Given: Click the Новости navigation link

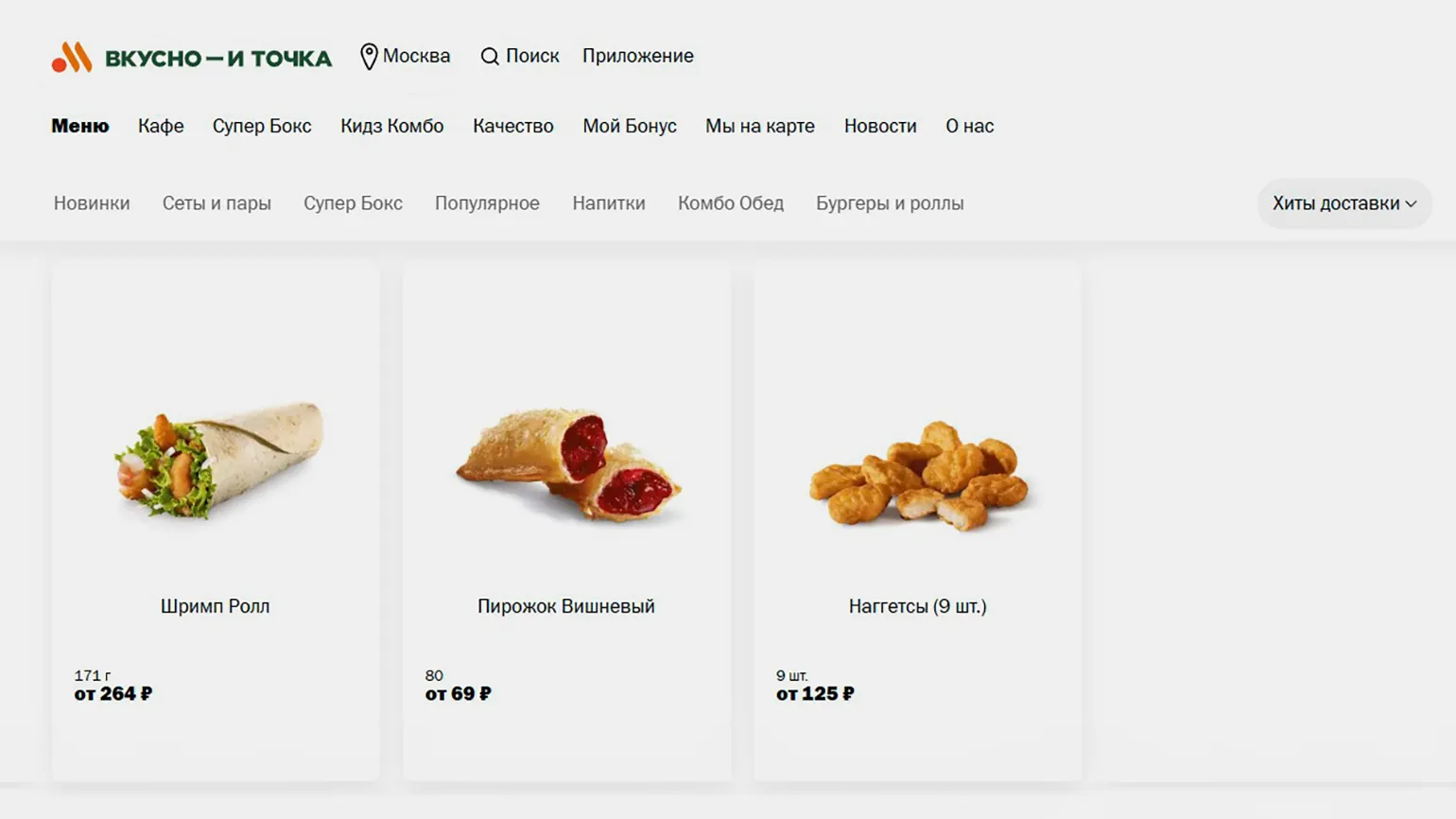Looking at the screenshot, I should pos(880,126).
